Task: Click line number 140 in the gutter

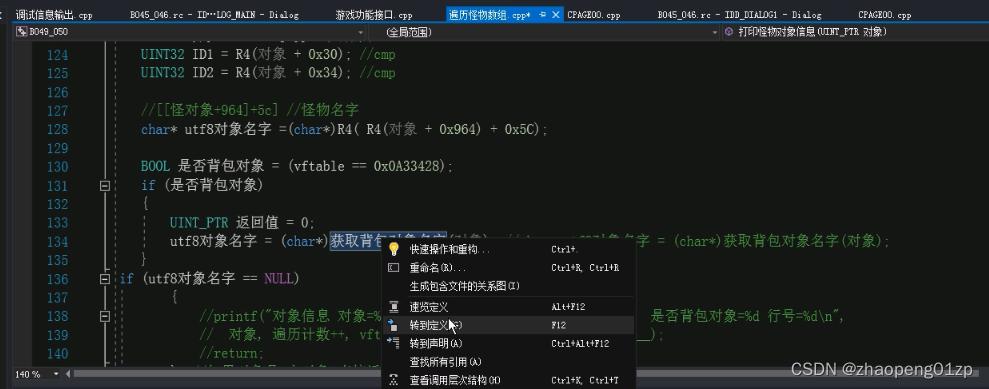Action: coord(57,354)
